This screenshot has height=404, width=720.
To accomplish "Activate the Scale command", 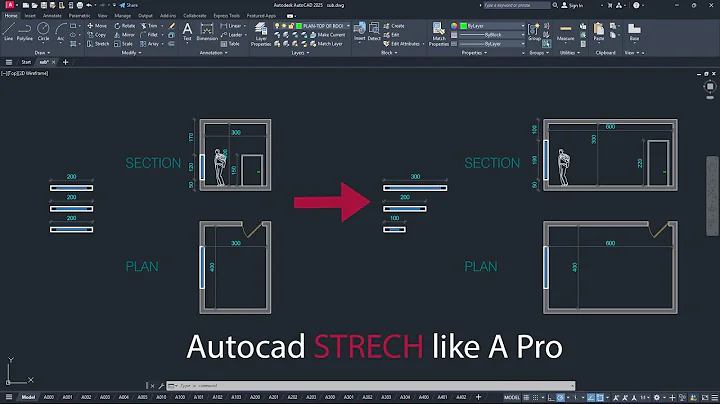I will pos(124,44).
